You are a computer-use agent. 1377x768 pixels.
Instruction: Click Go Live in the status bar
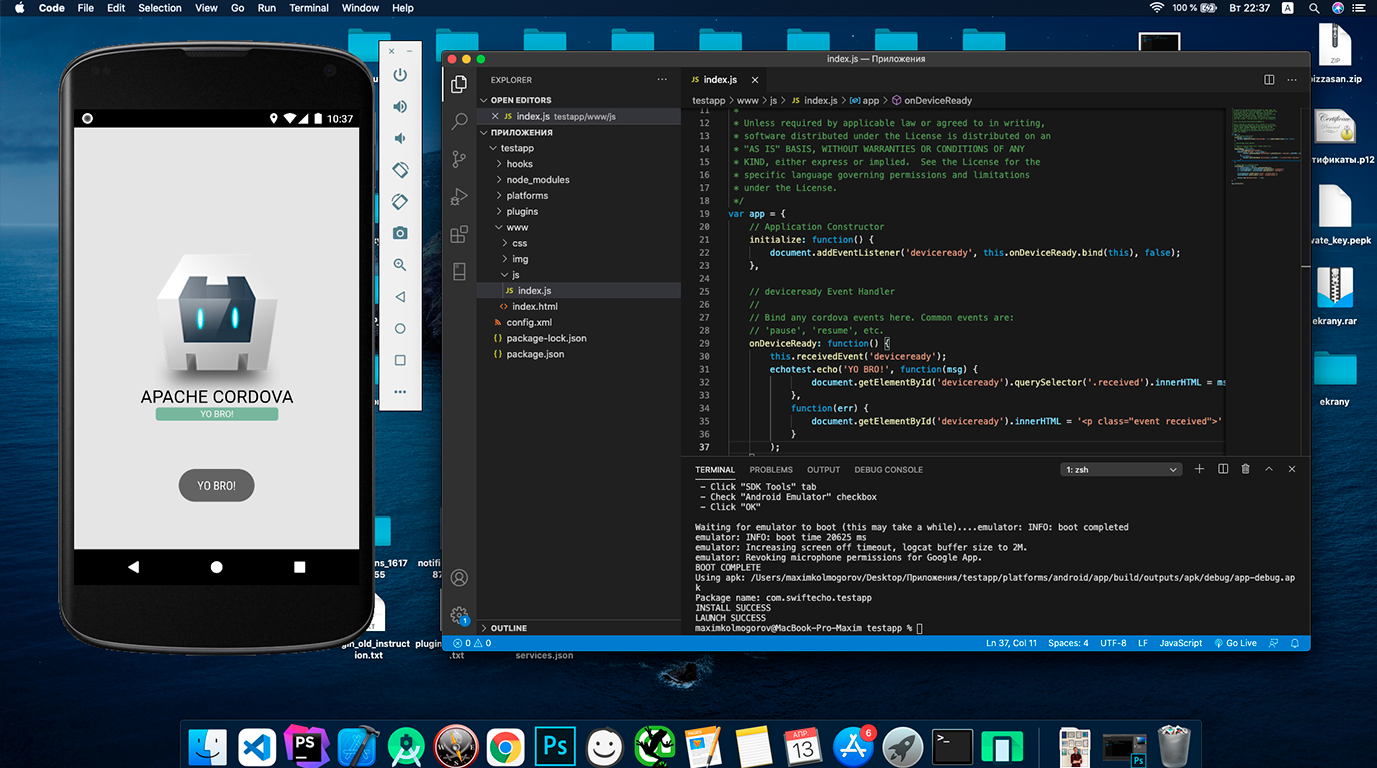pos(1235,643)
